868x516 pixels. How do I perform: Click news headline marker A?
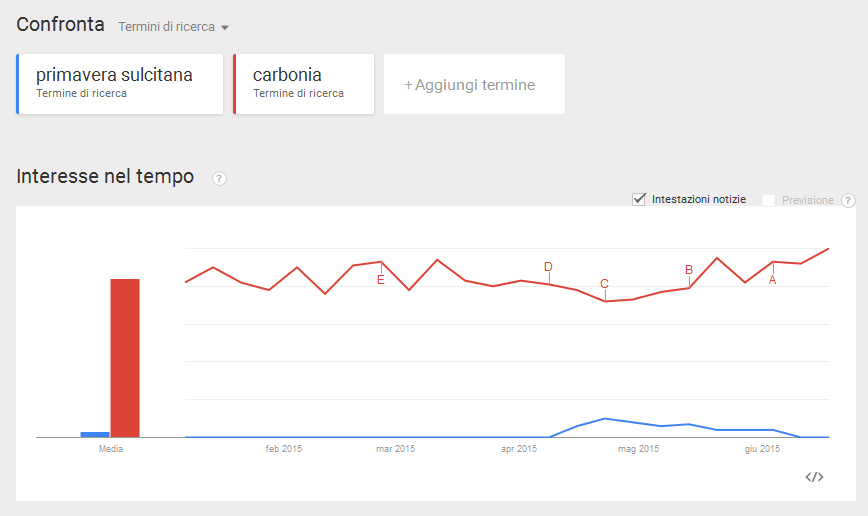[772, 280]
